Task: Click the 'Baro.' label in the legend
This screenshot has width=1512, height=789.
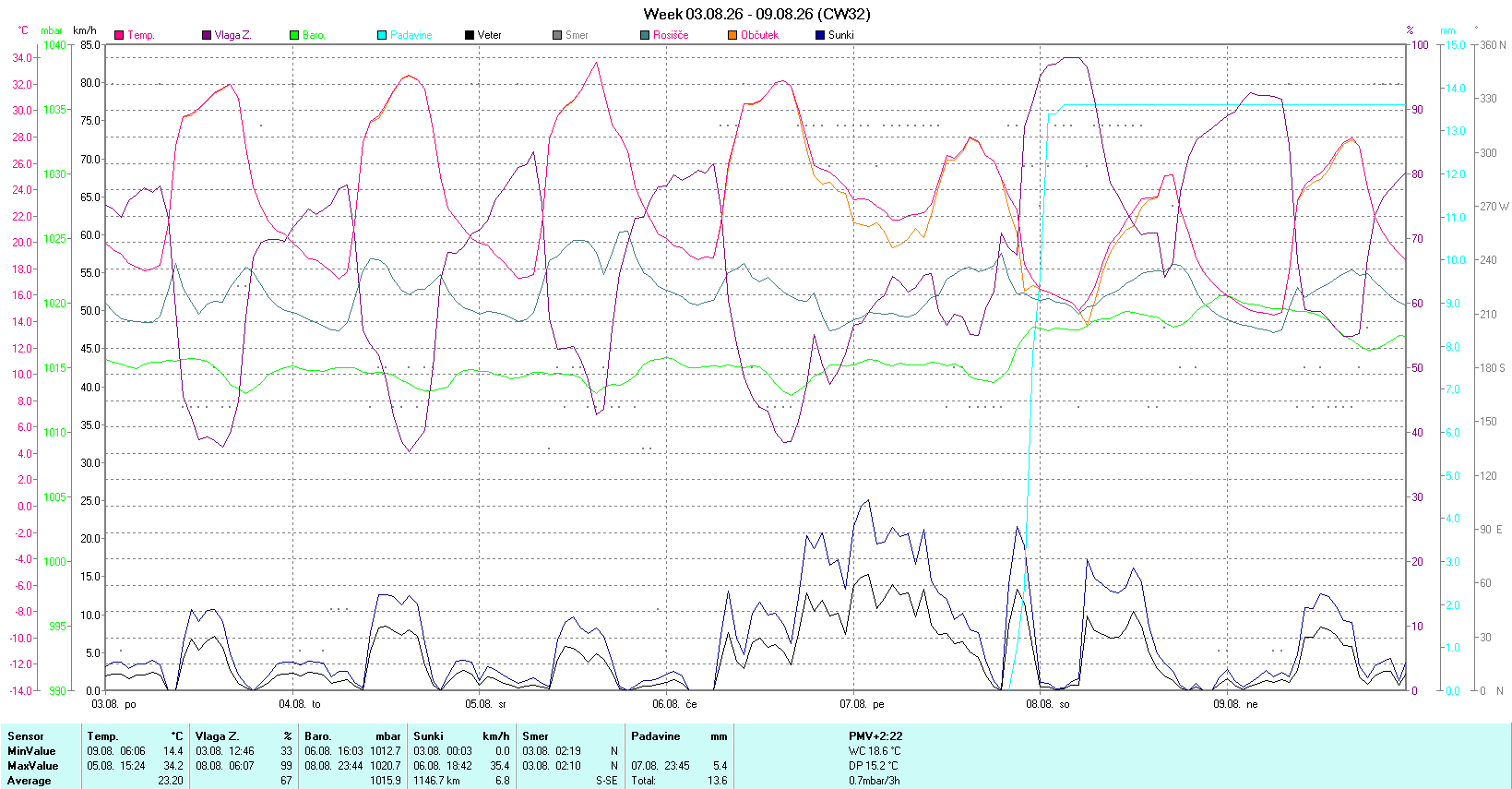Action: (315, 35)
